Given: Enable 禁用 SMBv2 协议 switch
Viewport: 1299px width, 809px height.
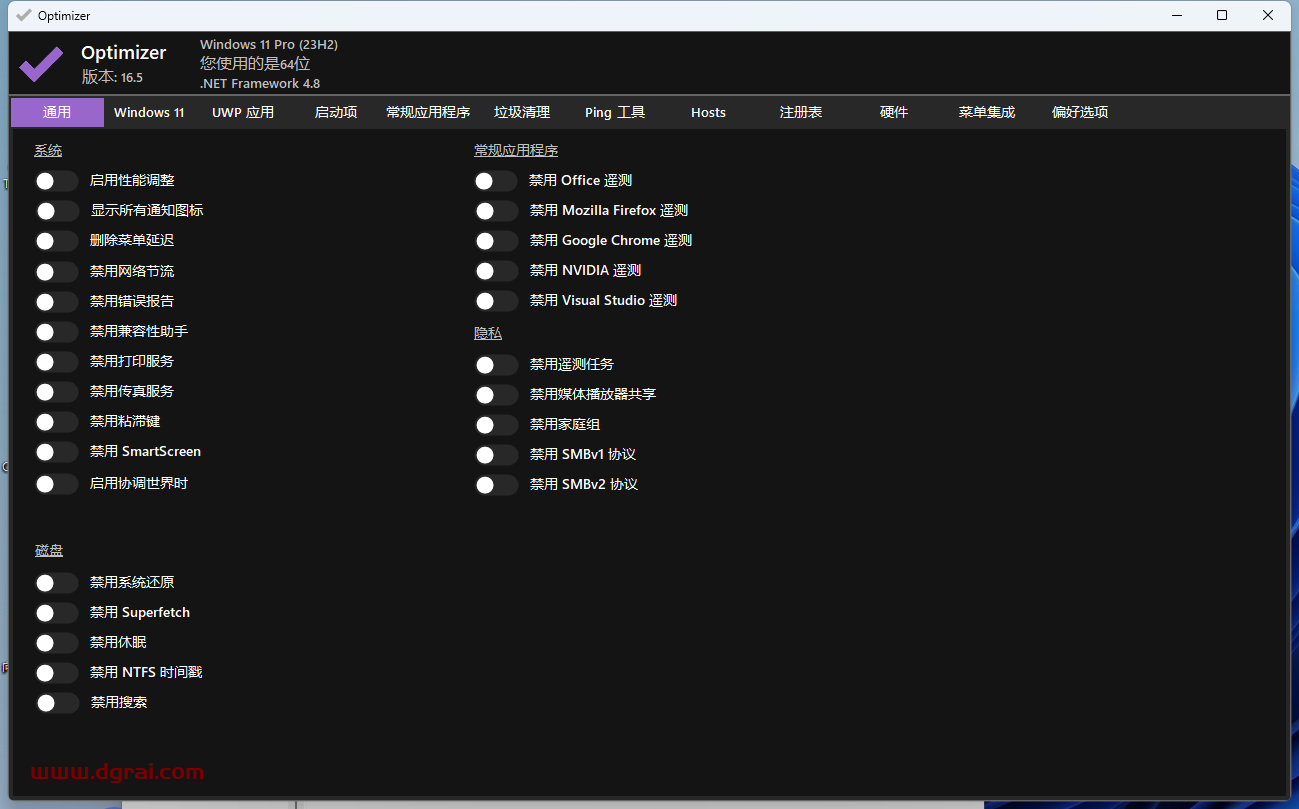Looking at the screenshot, I should click(496, 485).
